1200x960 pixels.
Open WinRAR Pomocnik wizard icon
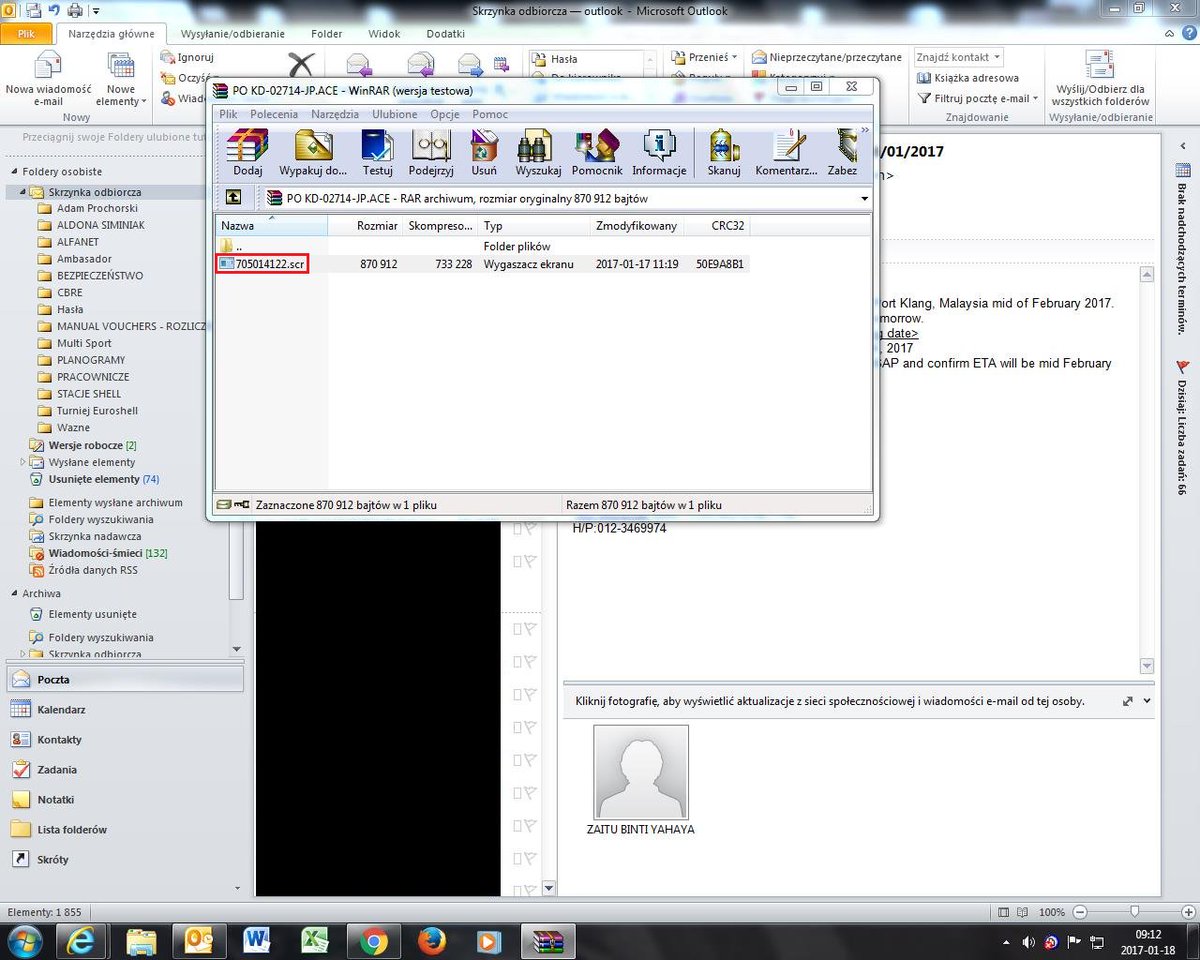(x=597, y=153)
